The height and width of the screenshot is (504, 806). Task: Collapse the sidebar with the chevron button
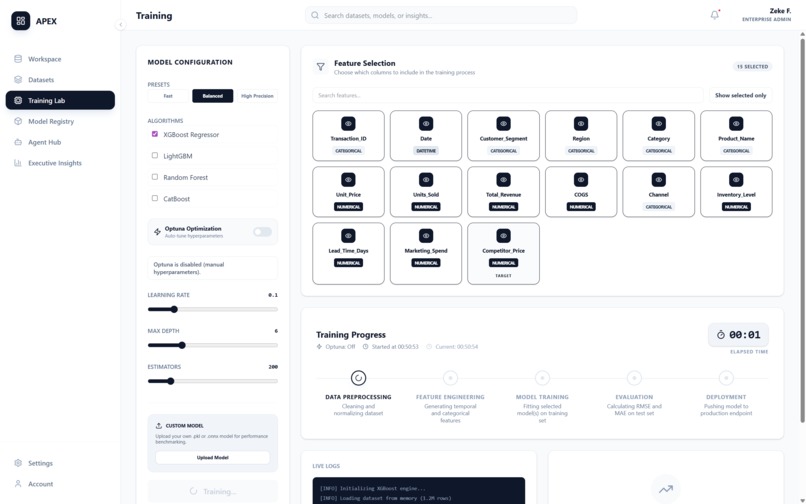[x=120, y=24]
